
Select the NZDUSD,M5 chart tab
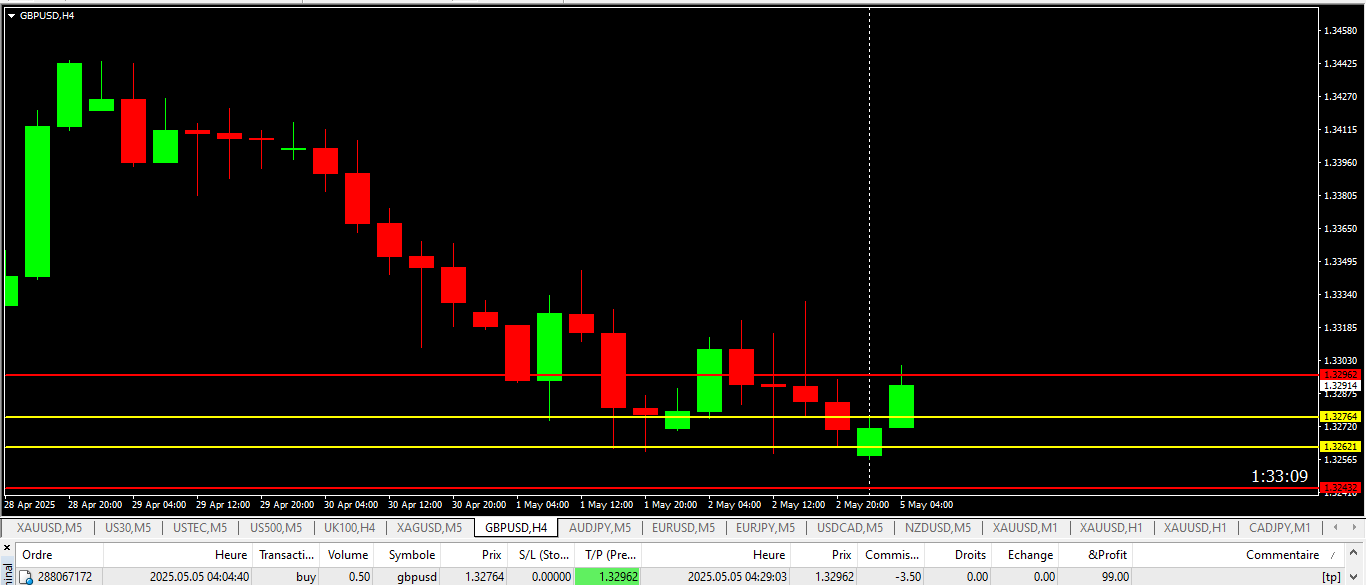point(938,527)
